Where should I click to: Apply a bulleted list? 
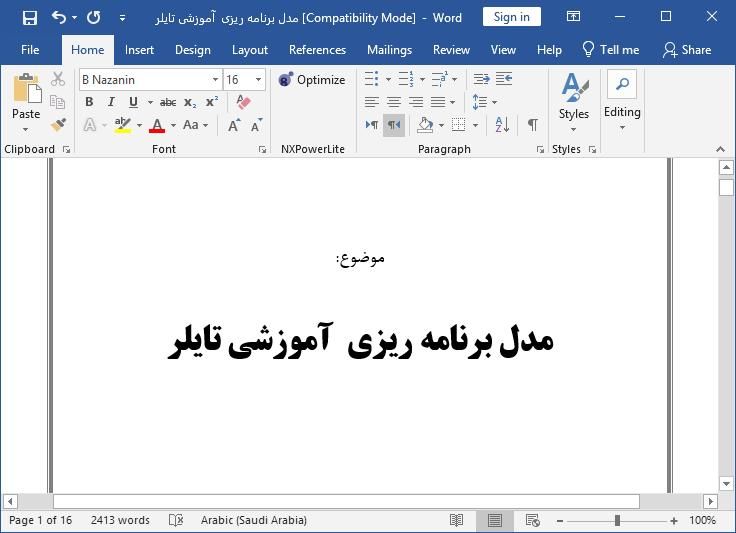[x=371, y=79]
